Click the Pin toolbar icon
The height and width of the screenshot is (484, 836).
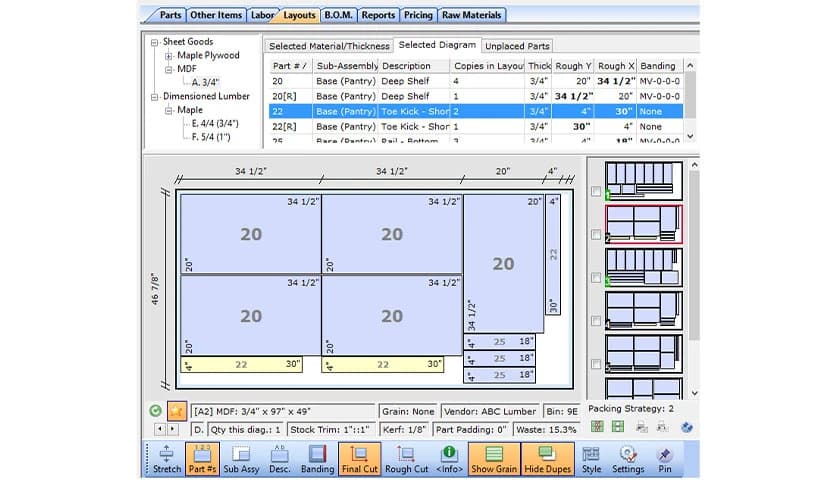[x=664, y=459]
